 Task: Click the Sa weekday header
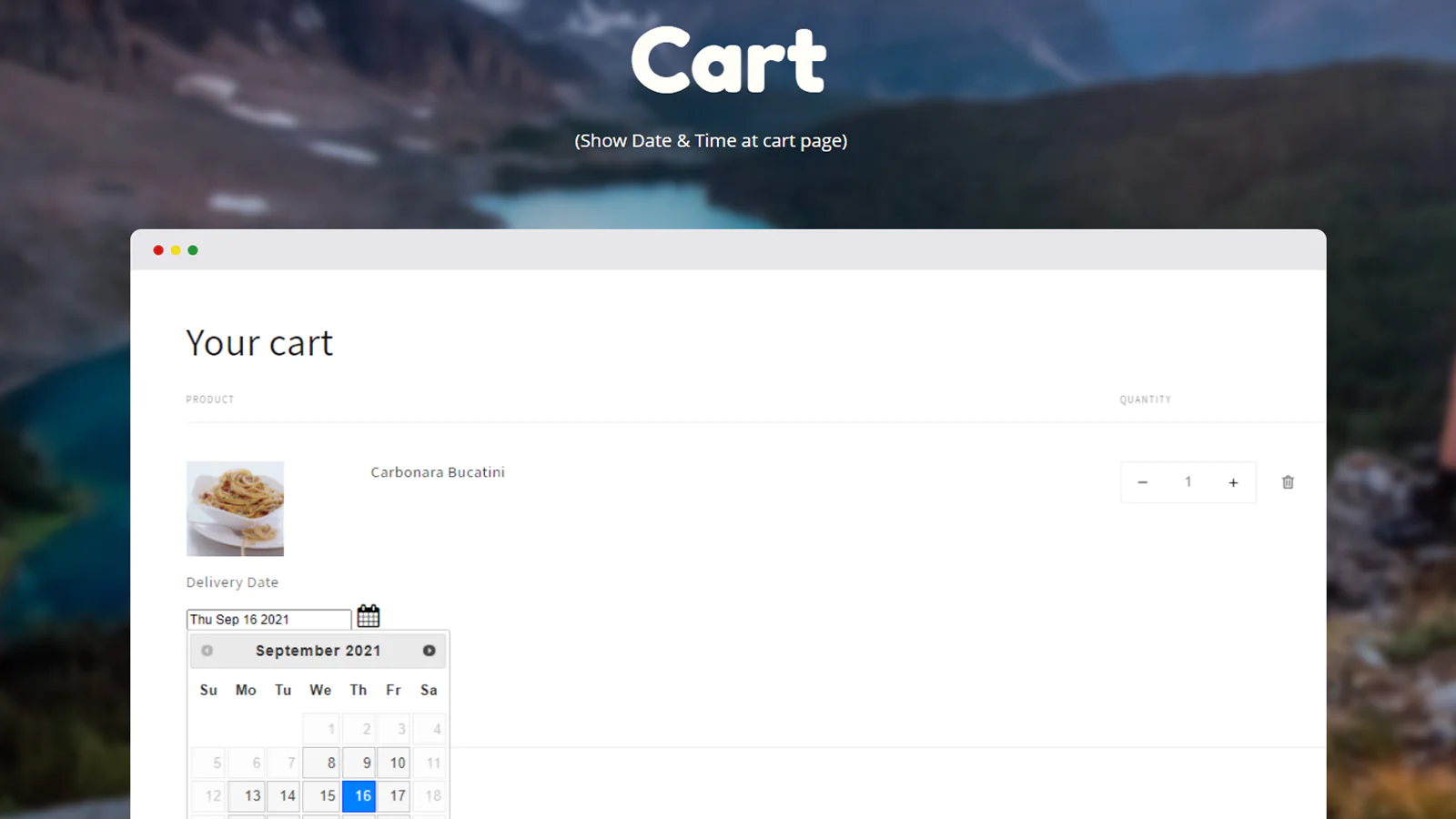coord(429,690)
